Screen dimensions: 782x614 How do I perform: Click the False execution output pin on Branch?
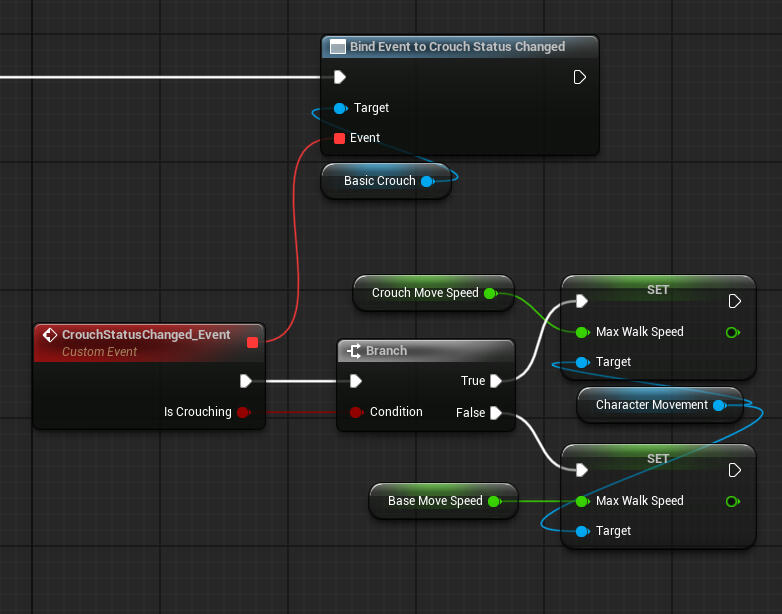[496, 412]
